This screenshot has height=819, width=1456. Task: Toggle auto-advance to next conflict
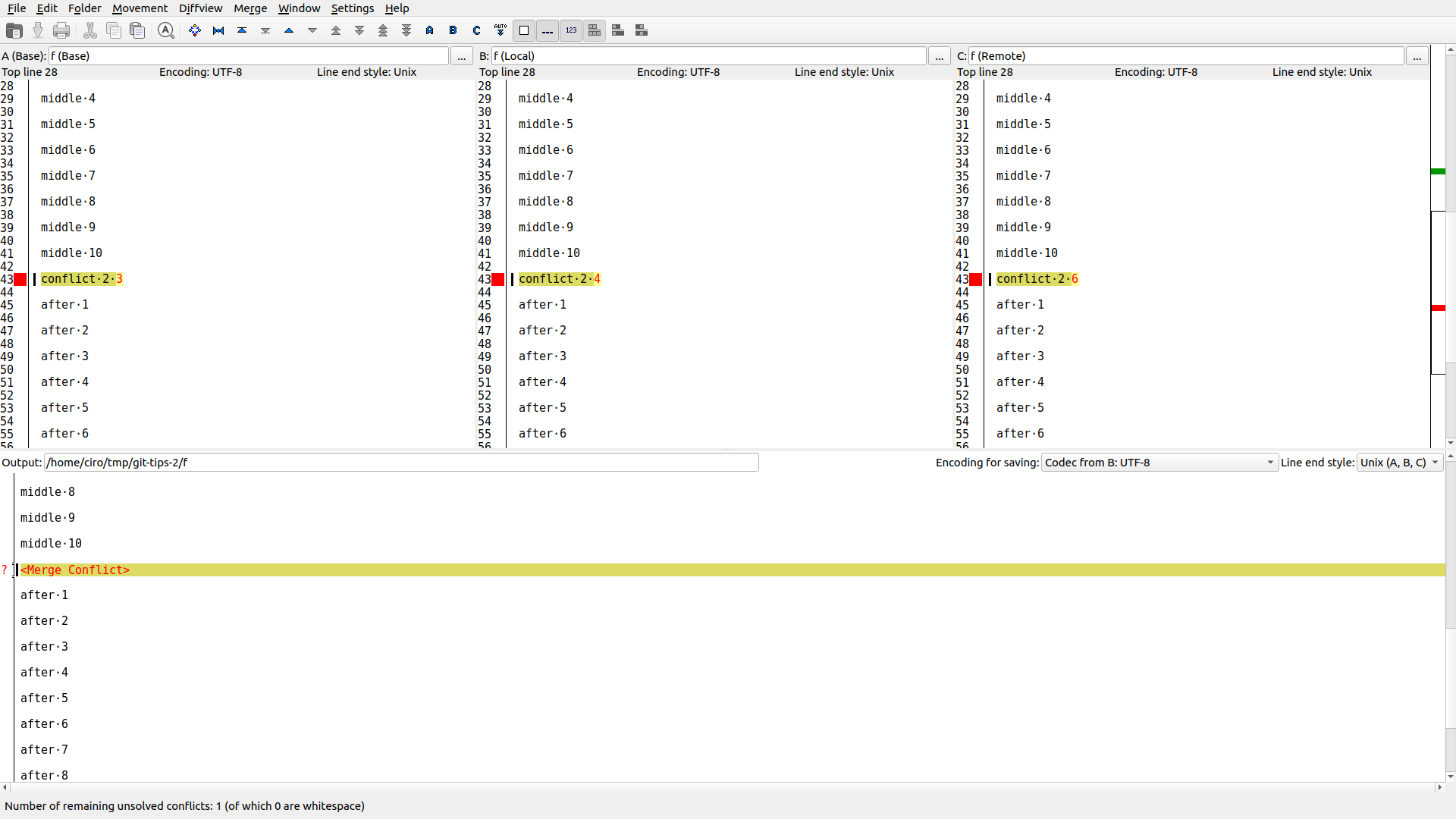click(x=500, y=30)
